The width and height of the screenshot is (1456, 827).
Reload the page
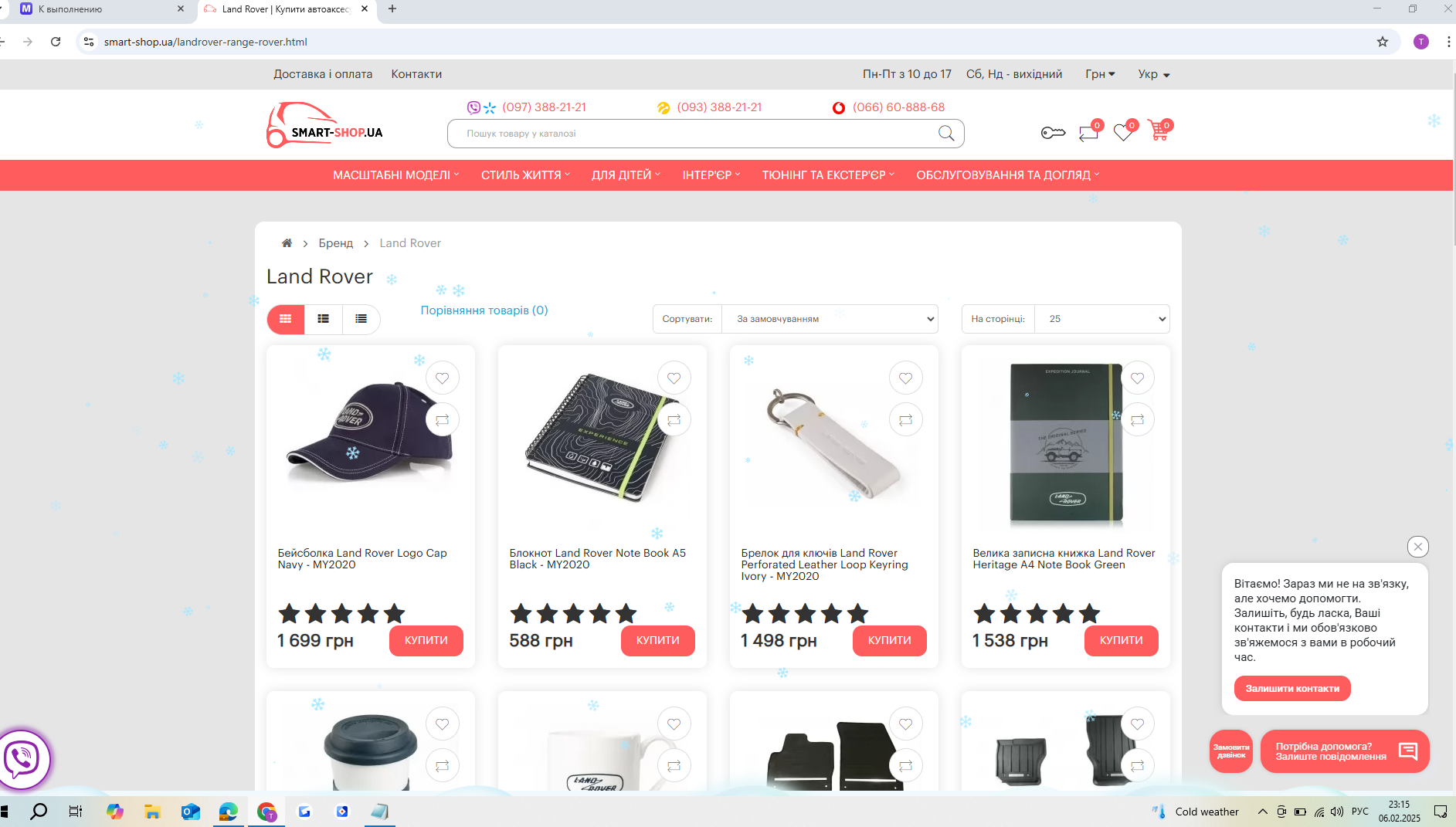pyautogui.click(x=56, y=42)
